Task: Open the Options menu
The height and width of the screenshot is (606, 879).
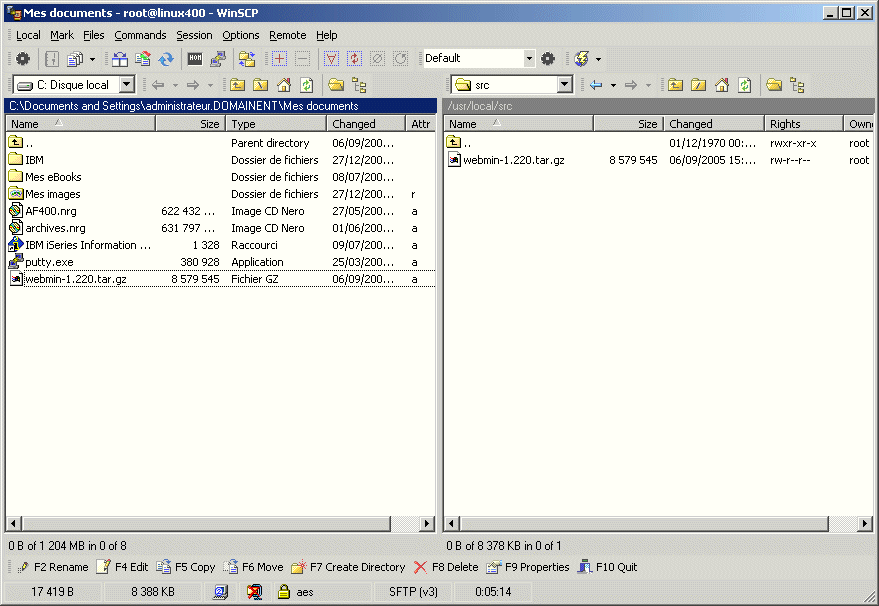Action: coord(240,35)
